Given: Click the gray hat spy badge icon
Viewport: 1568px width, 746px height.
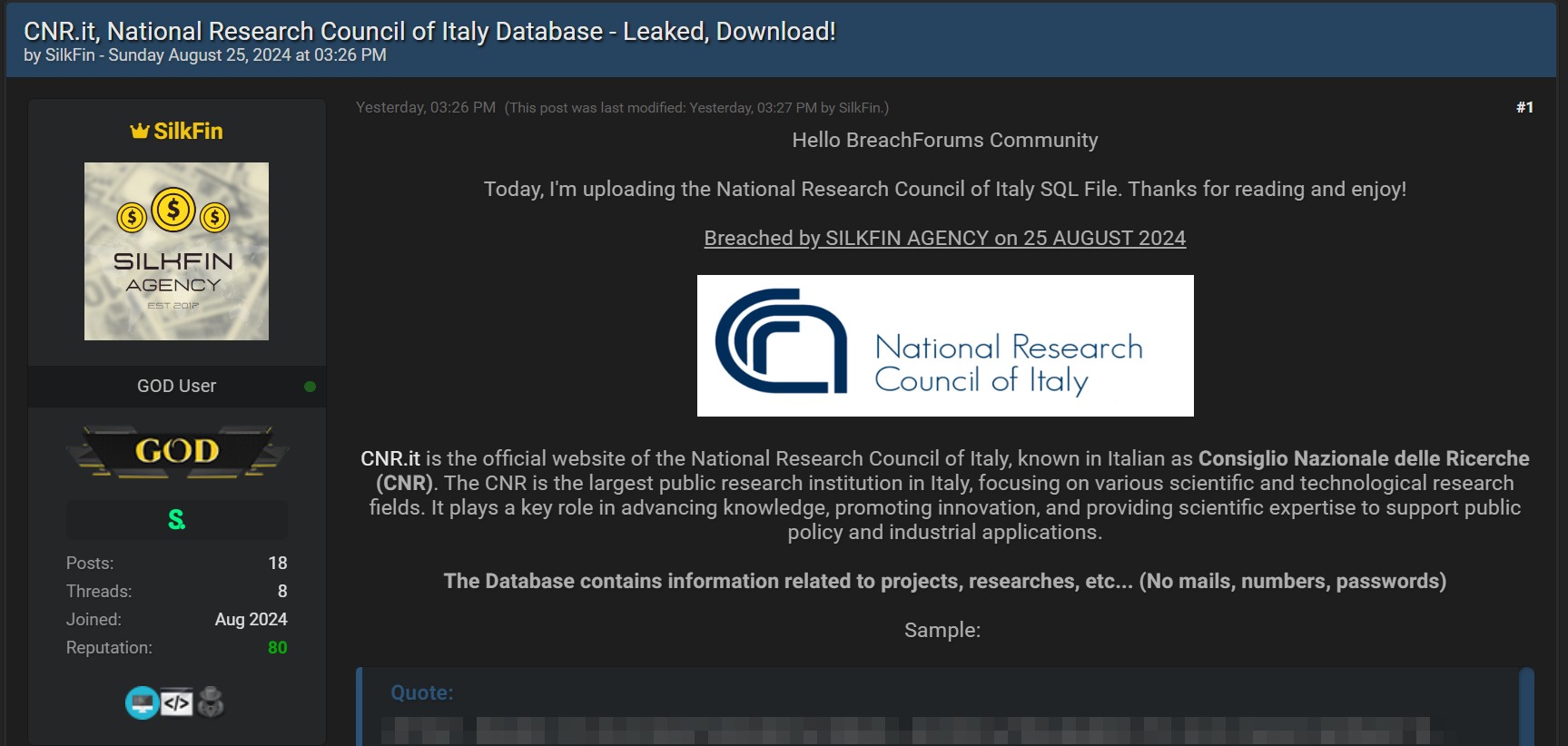Looking at the screenshot, I should coord(211,702).
